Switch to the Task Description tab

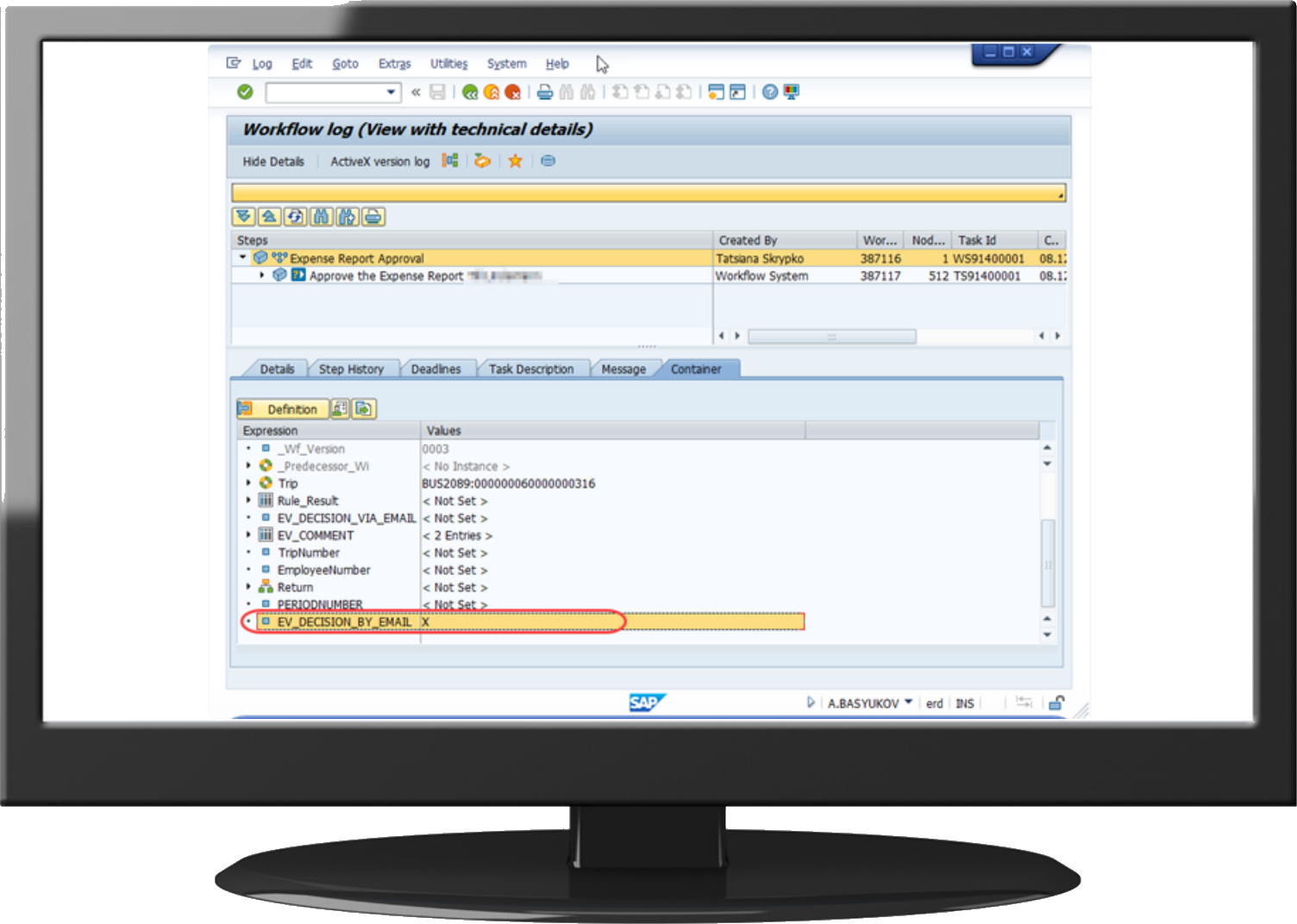coord(531,369)
